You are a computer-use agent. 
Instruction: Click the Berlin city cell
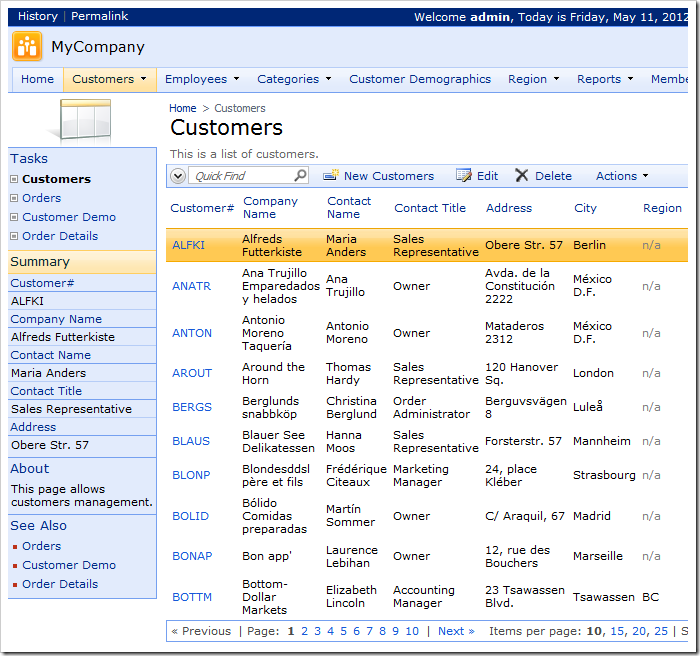[x=589, y=245]
